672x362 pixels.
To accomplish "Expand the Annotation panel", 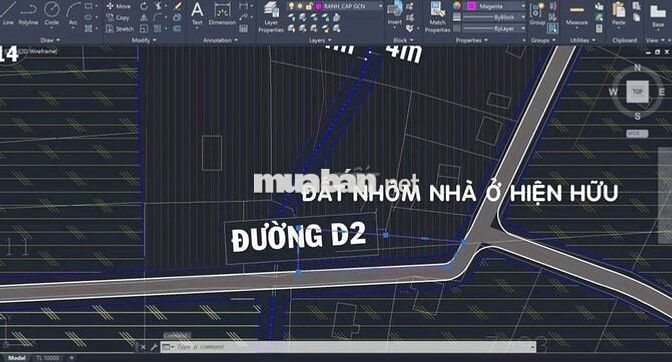I will pos(220,40).
